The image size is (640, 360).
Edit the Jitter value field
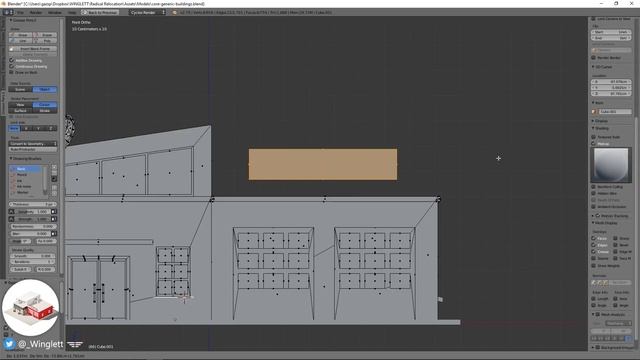click(x=30, y=234)
